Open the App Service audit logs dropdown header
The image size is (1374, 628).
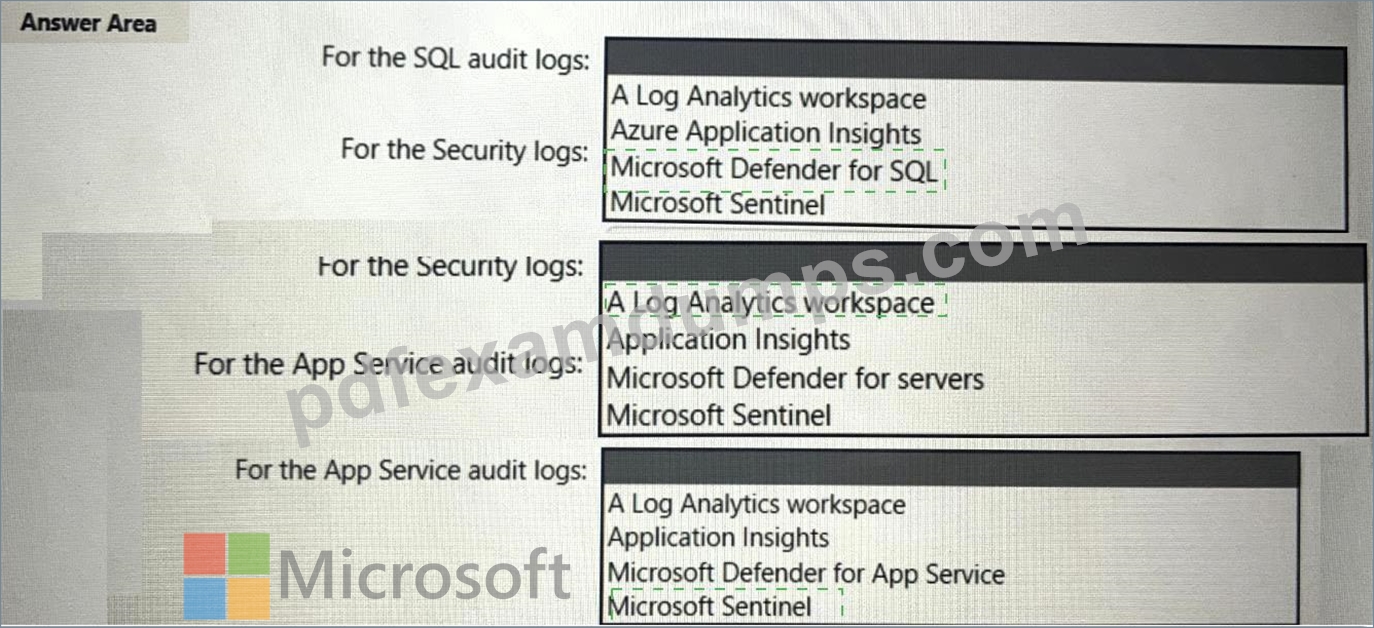tap(951, 470)
